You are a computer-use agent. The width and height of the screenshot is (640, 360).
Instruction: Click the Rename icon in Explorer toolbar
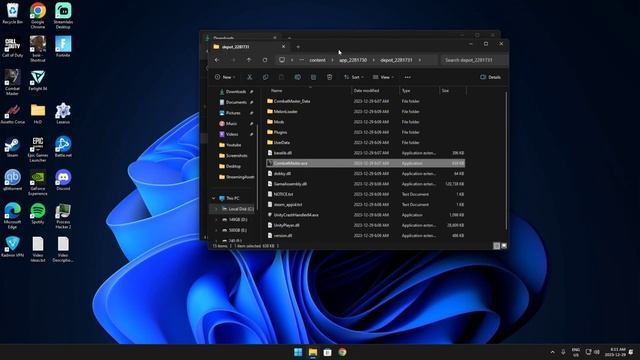pyautogui.click(x=298, y=77)
